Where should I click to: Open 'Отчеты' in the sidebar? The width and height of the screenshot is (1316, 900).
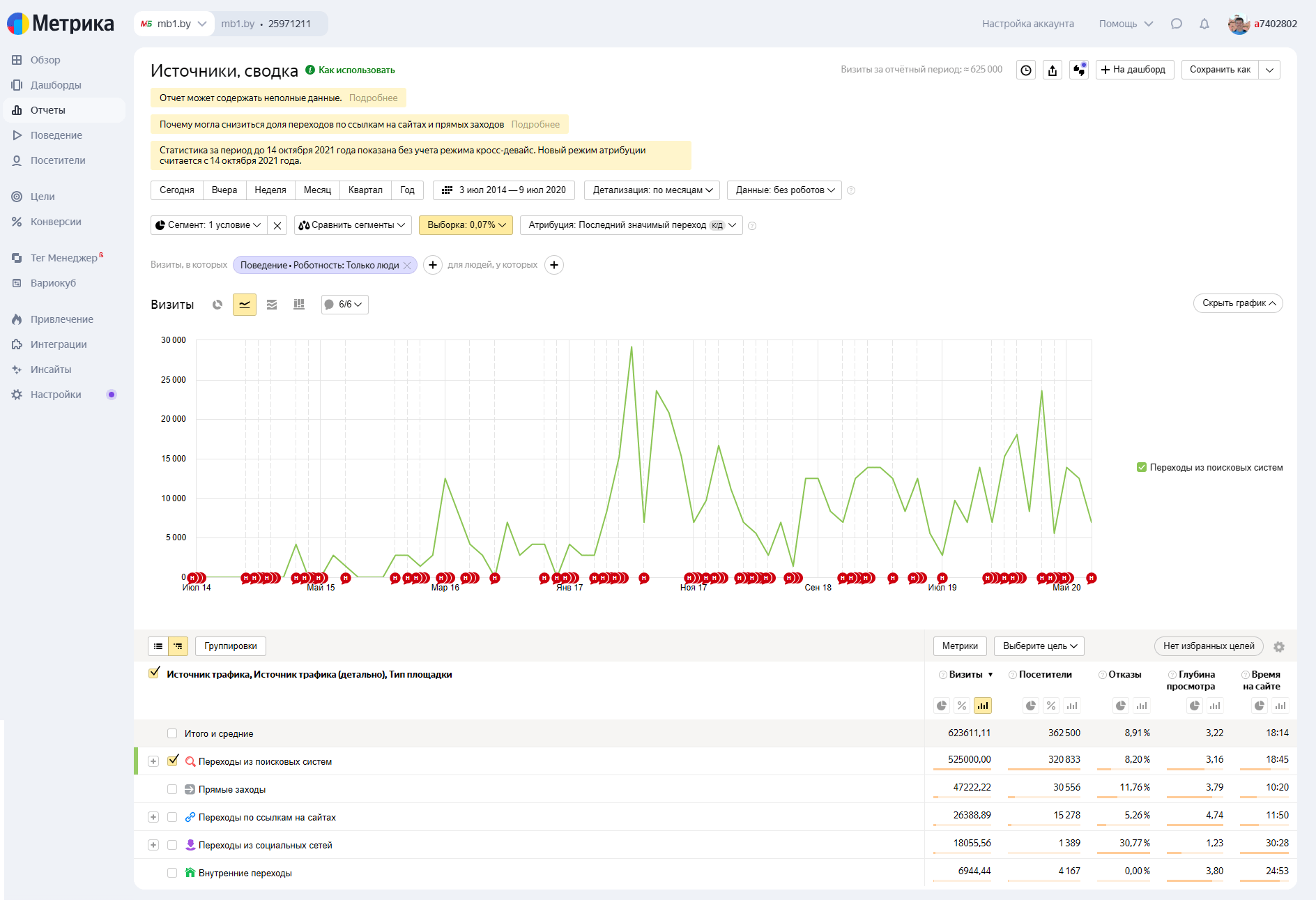48,110
